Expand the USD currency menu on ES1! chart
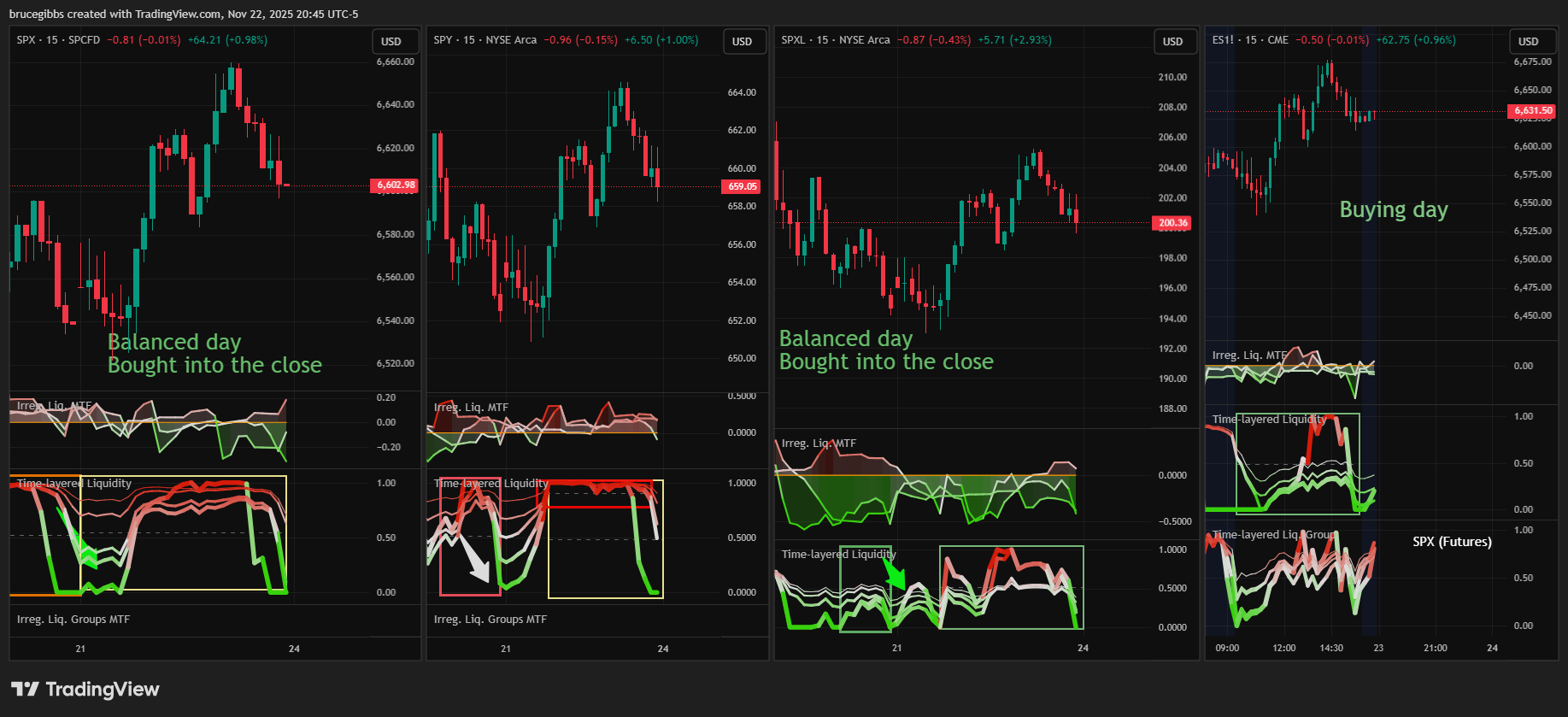Viewport: 1568px width, 717px height. click(x=1528, y=41)
